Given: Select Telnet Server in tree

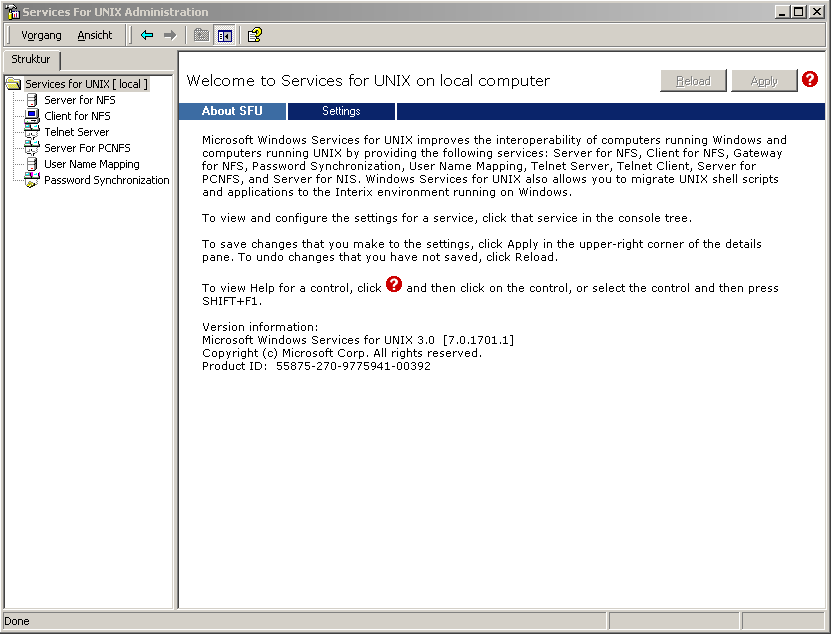Looking at the screenshot, I should pyautogui.click(x=76, y=132).
